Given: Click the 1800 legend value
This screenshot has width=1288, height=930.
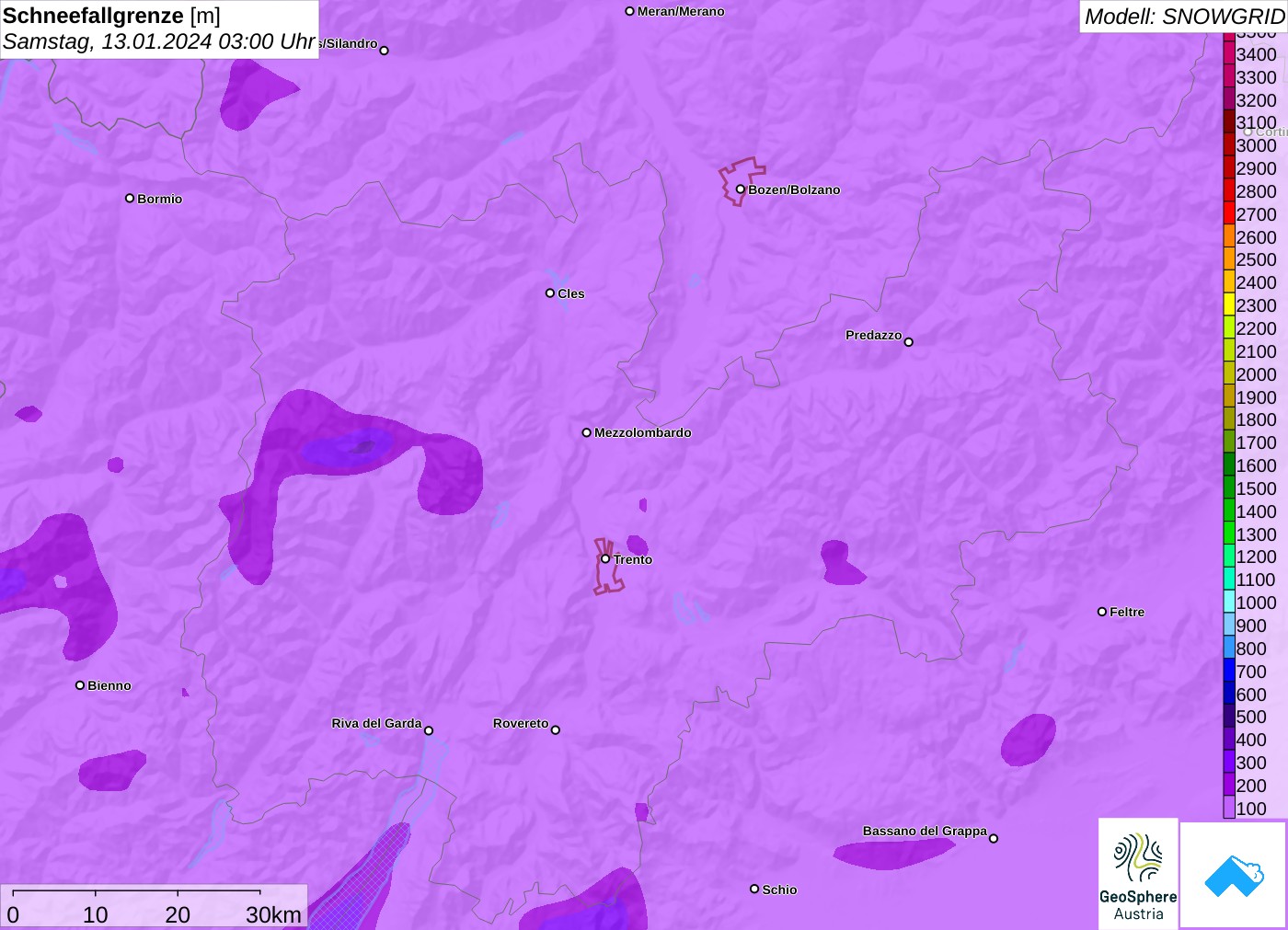Looking at the screenshot, I should point(1256,419).
